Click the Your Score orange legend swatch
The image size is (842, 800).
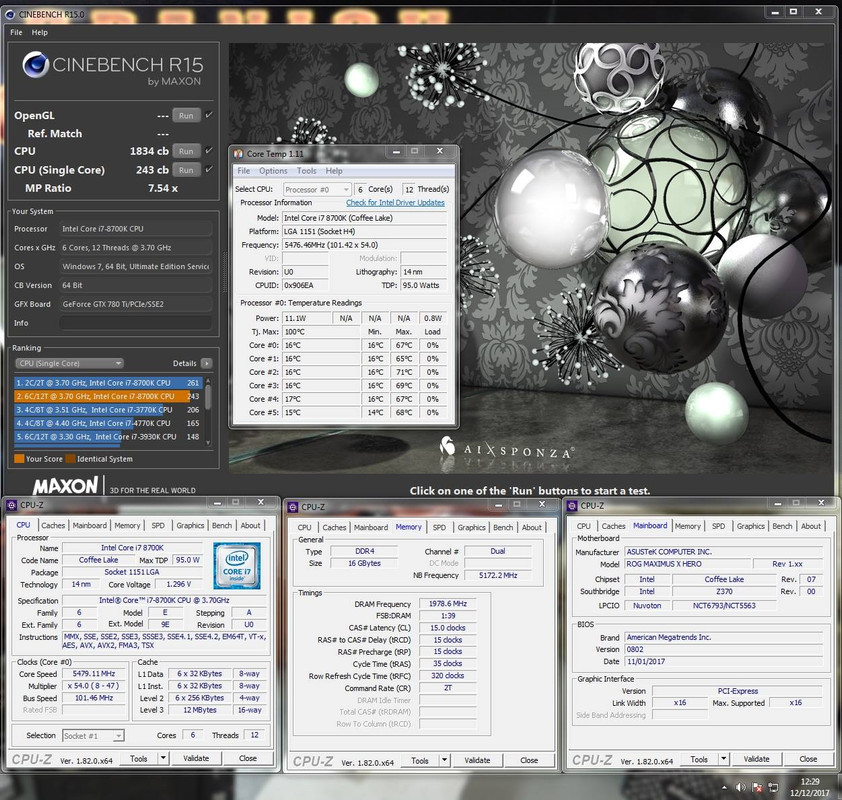19,459
